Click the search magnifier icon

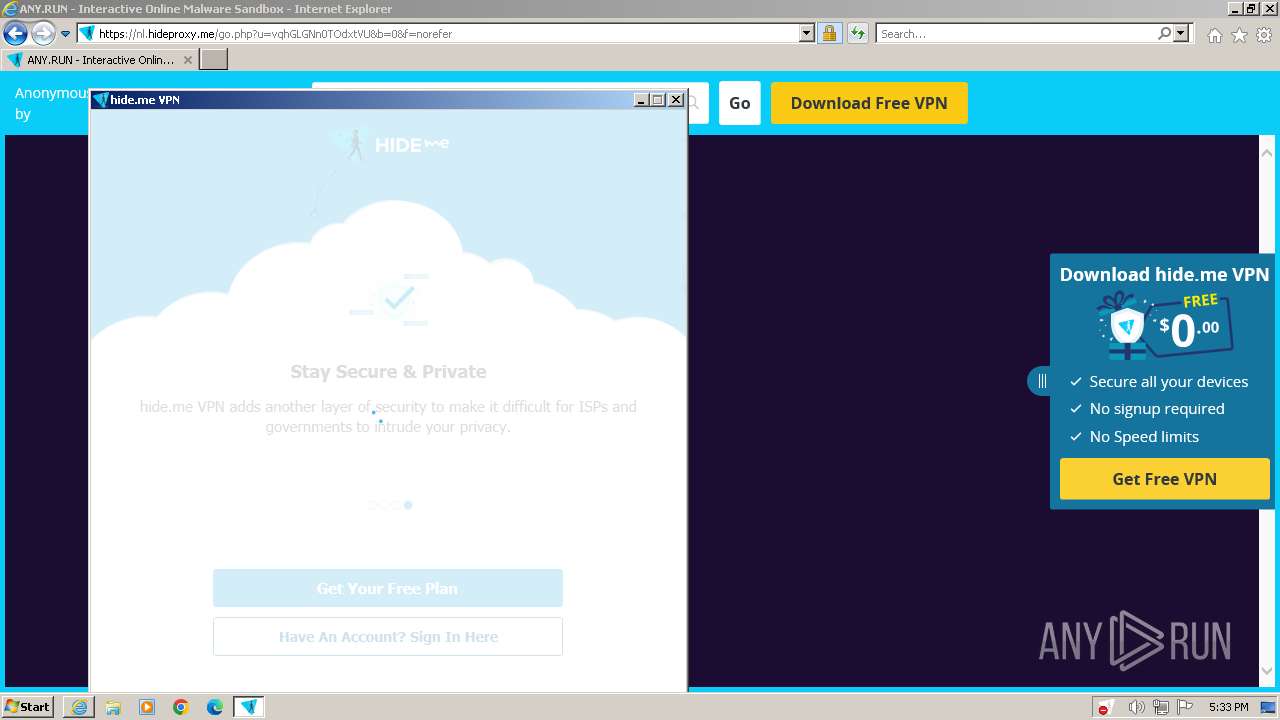click(1164, 33)
